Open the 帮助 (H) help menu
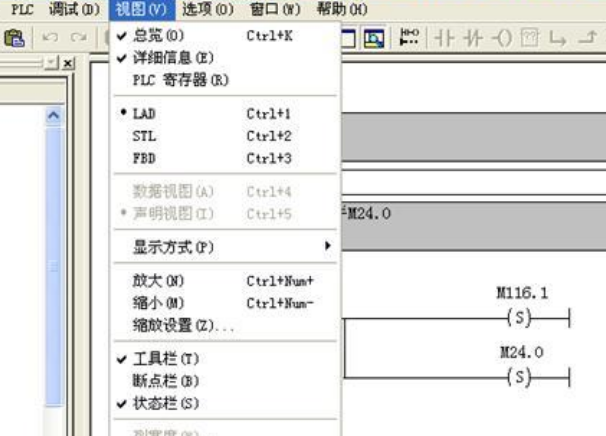This screenshot has height=436, width=606. coord(342,9)
